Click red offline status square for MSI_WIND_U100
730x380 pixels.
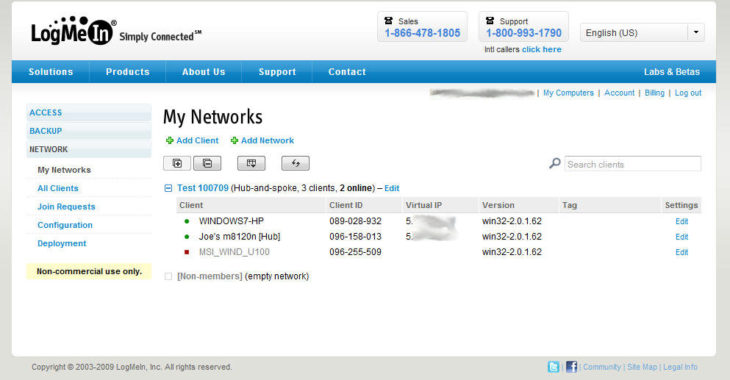coord(187,252)
